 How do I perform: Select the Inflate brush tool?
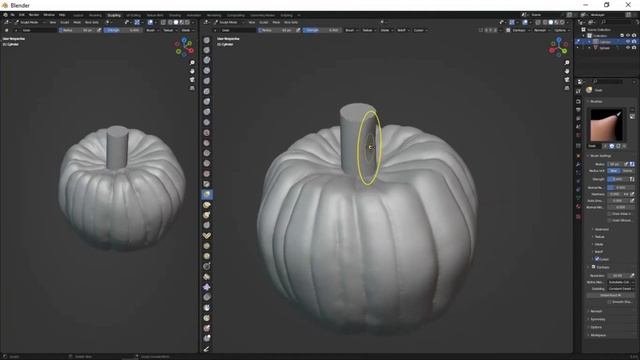(x=207, y=102)
